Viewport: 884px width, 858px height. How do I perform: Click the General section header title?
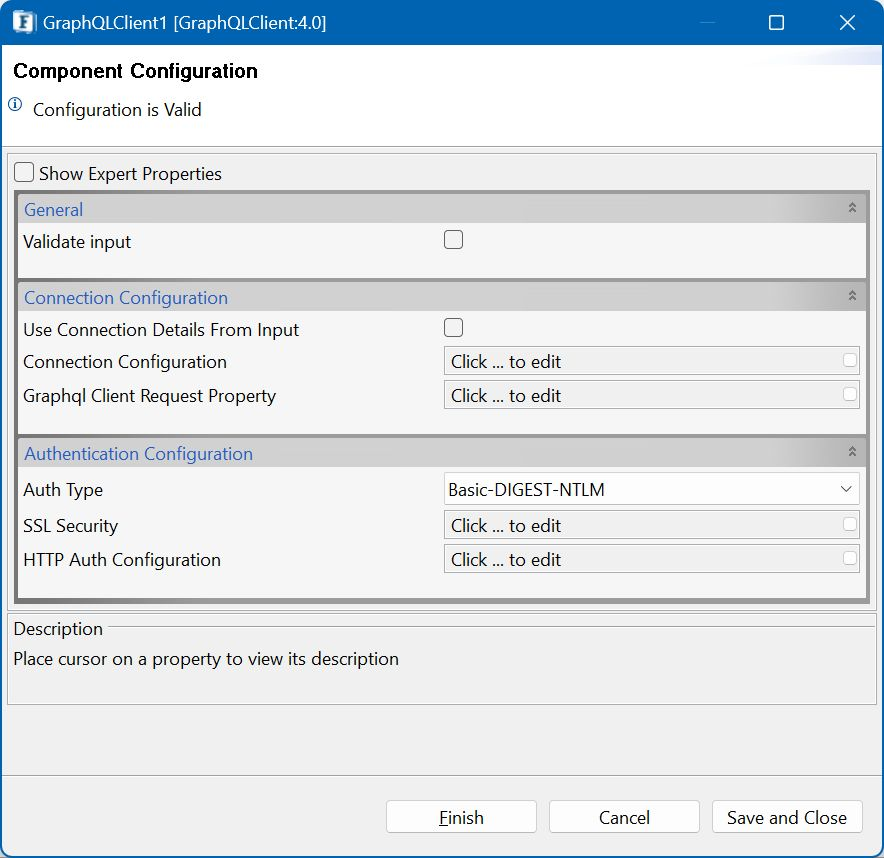coord(54,210)
